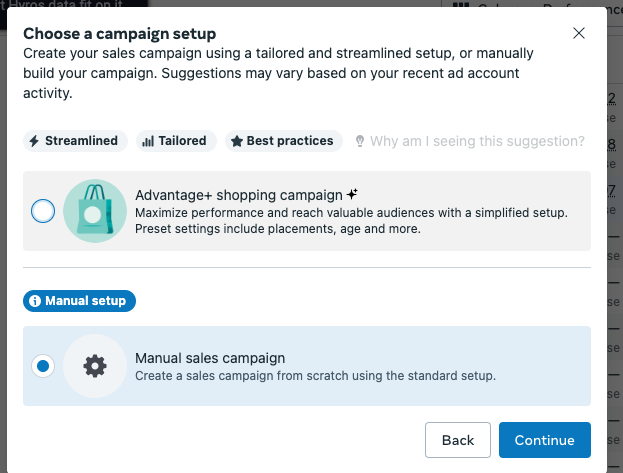Click the Streamlined tag pill

(75, 141)
